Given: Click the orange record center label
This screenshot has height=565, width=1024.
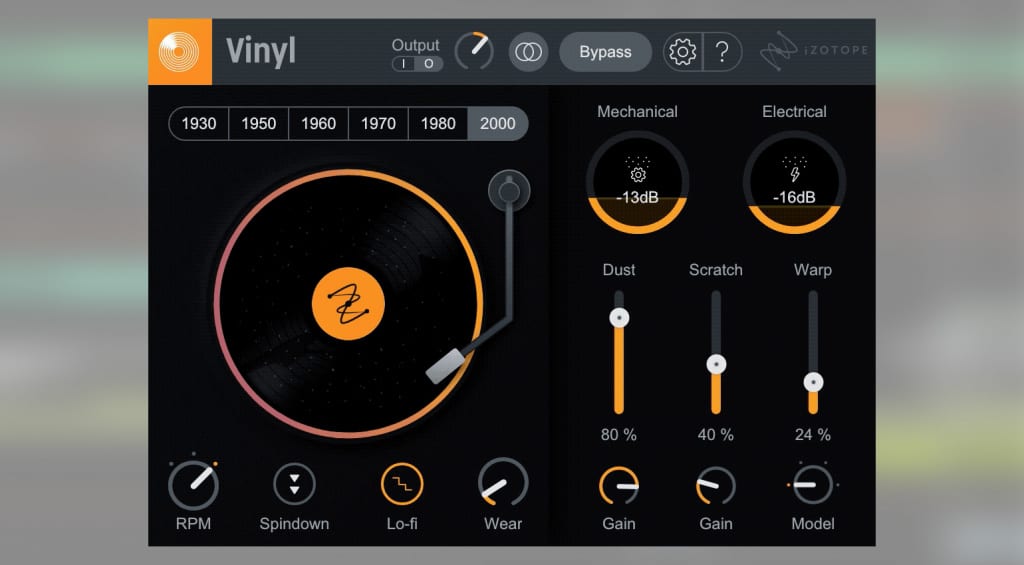Looking at the screenshot, I should click(x=348, y=304).
